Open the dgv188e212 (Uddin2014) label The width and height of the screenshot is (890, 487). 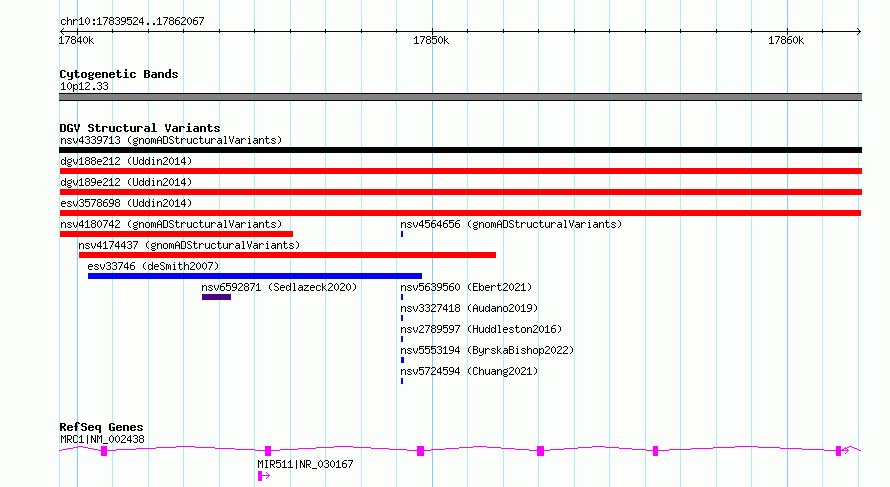(126, 161)
